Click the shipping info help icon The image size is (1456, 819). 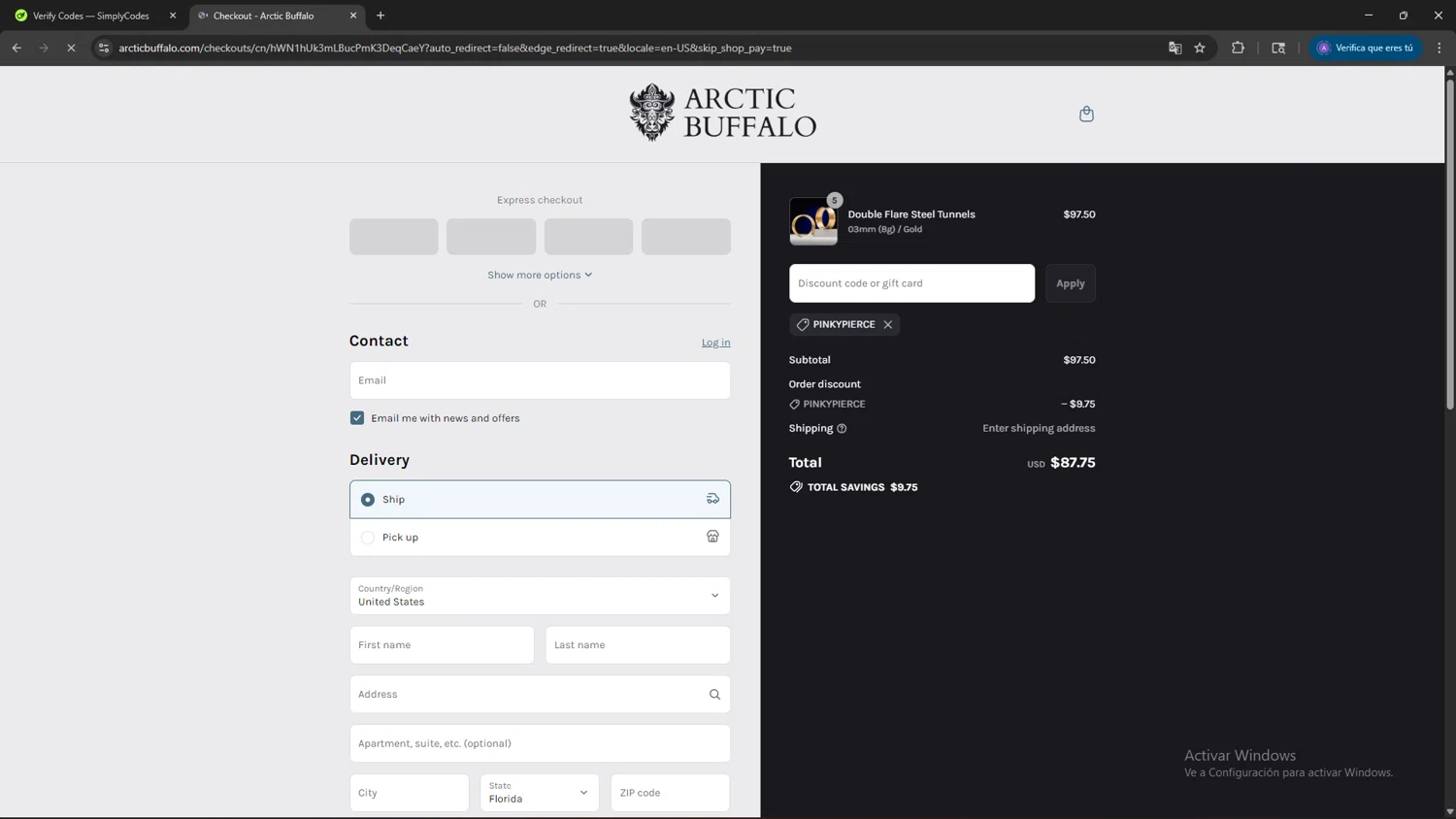click(842, 428)
